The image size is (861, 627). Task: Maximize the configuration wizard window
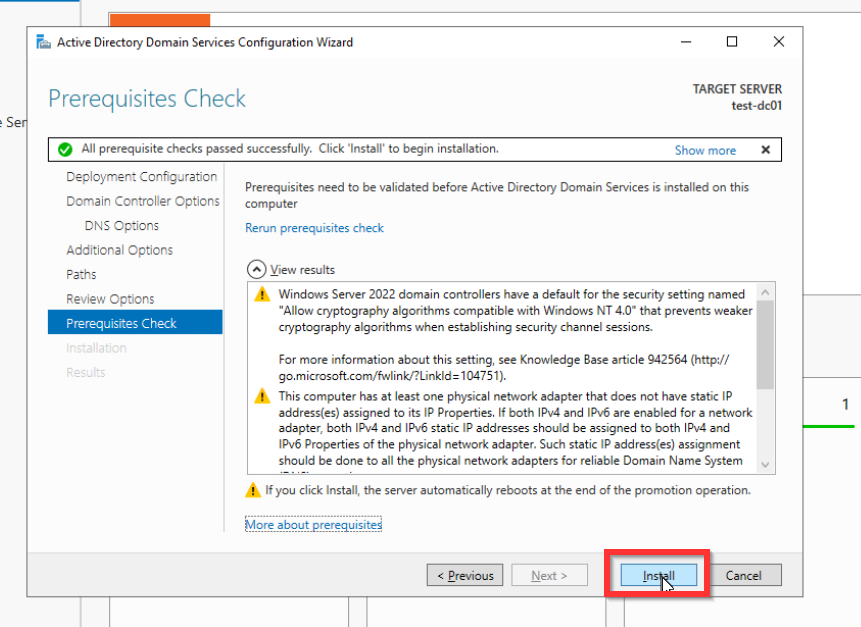click(x=732, y=42)
